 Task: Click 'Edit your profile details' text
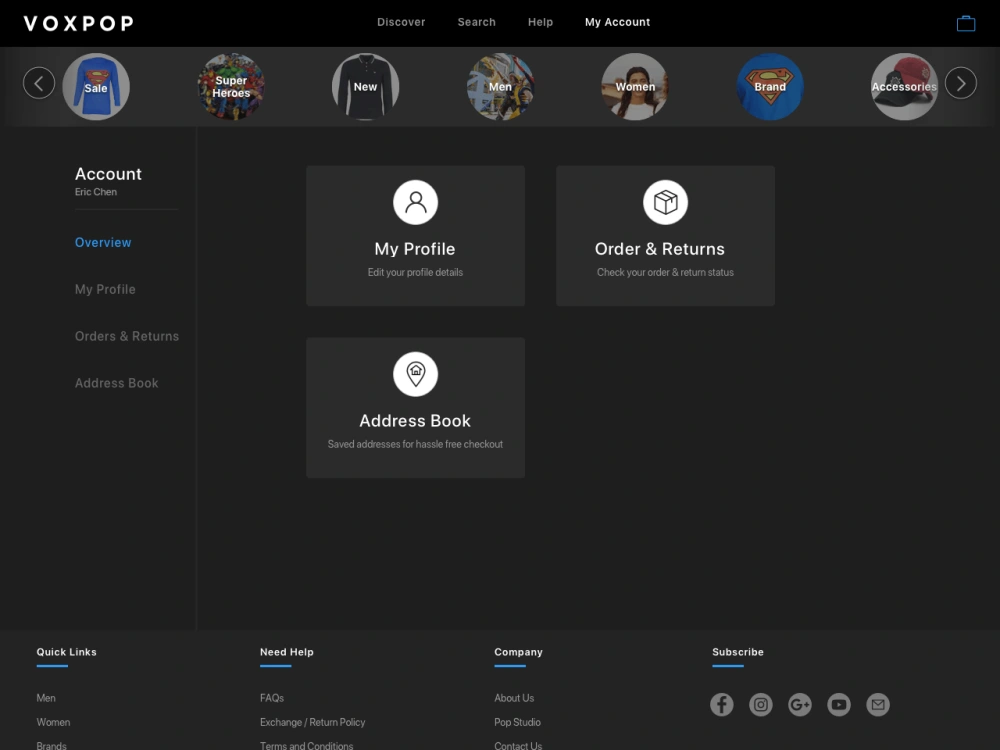pos(415,272)
